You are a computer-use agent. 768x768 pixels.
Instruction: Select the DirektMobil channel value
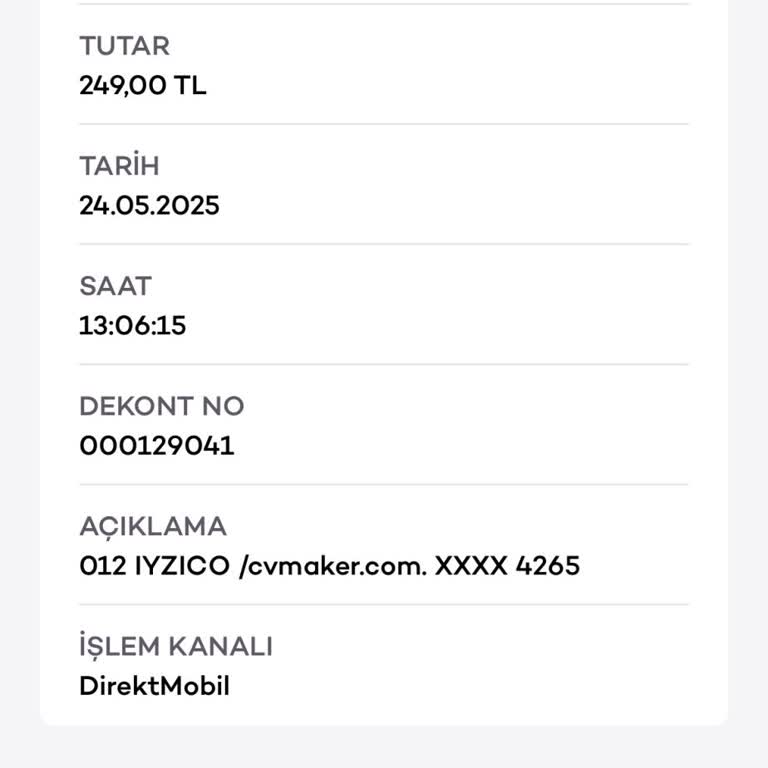tap(154, 686)
